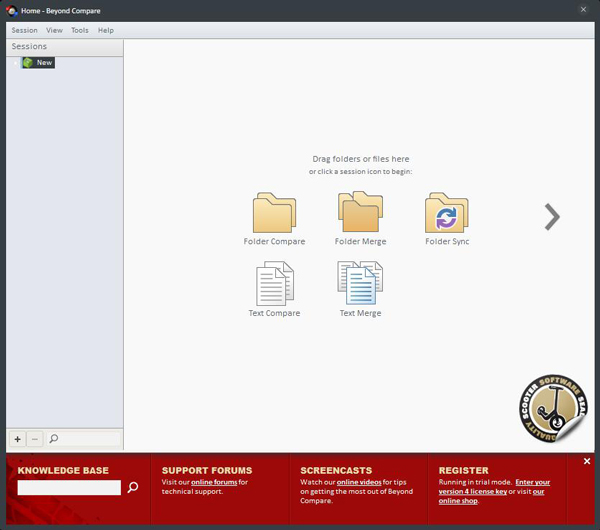Follow the online forums link
Screen dimensions: 600x530
[214, 482]
